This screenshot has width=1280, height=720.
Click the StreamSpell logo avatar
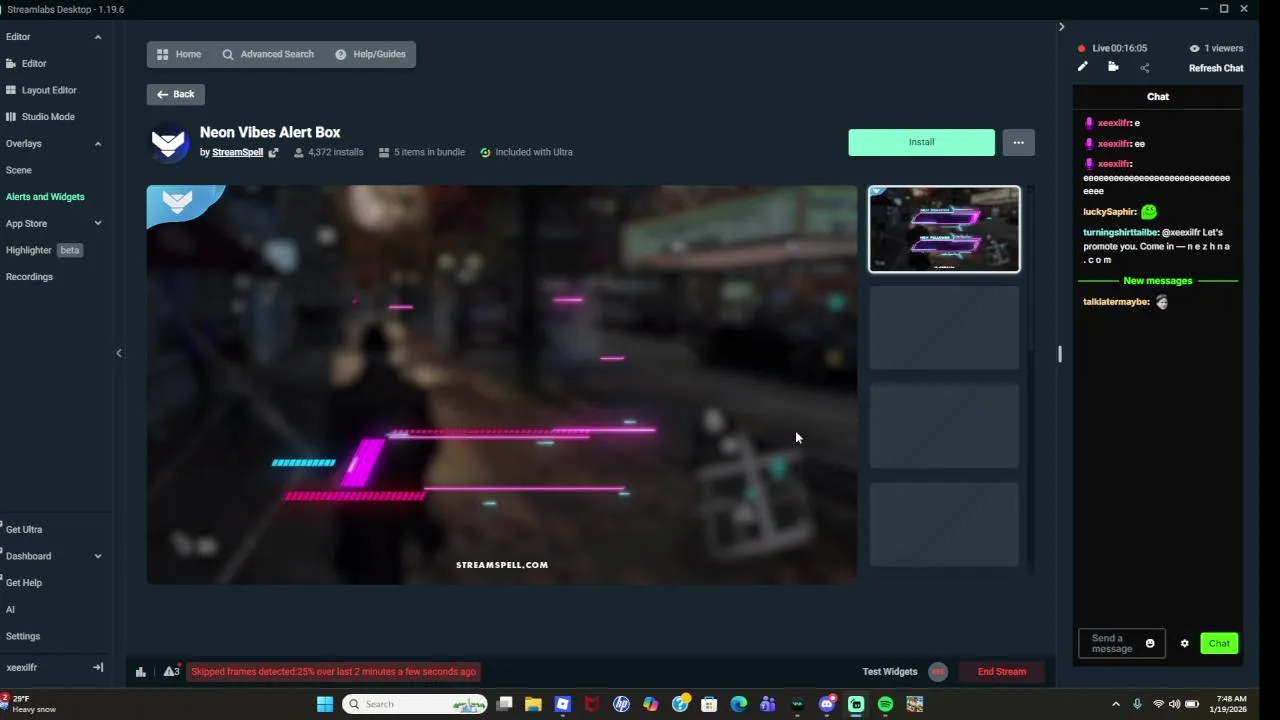click(168, 142)
